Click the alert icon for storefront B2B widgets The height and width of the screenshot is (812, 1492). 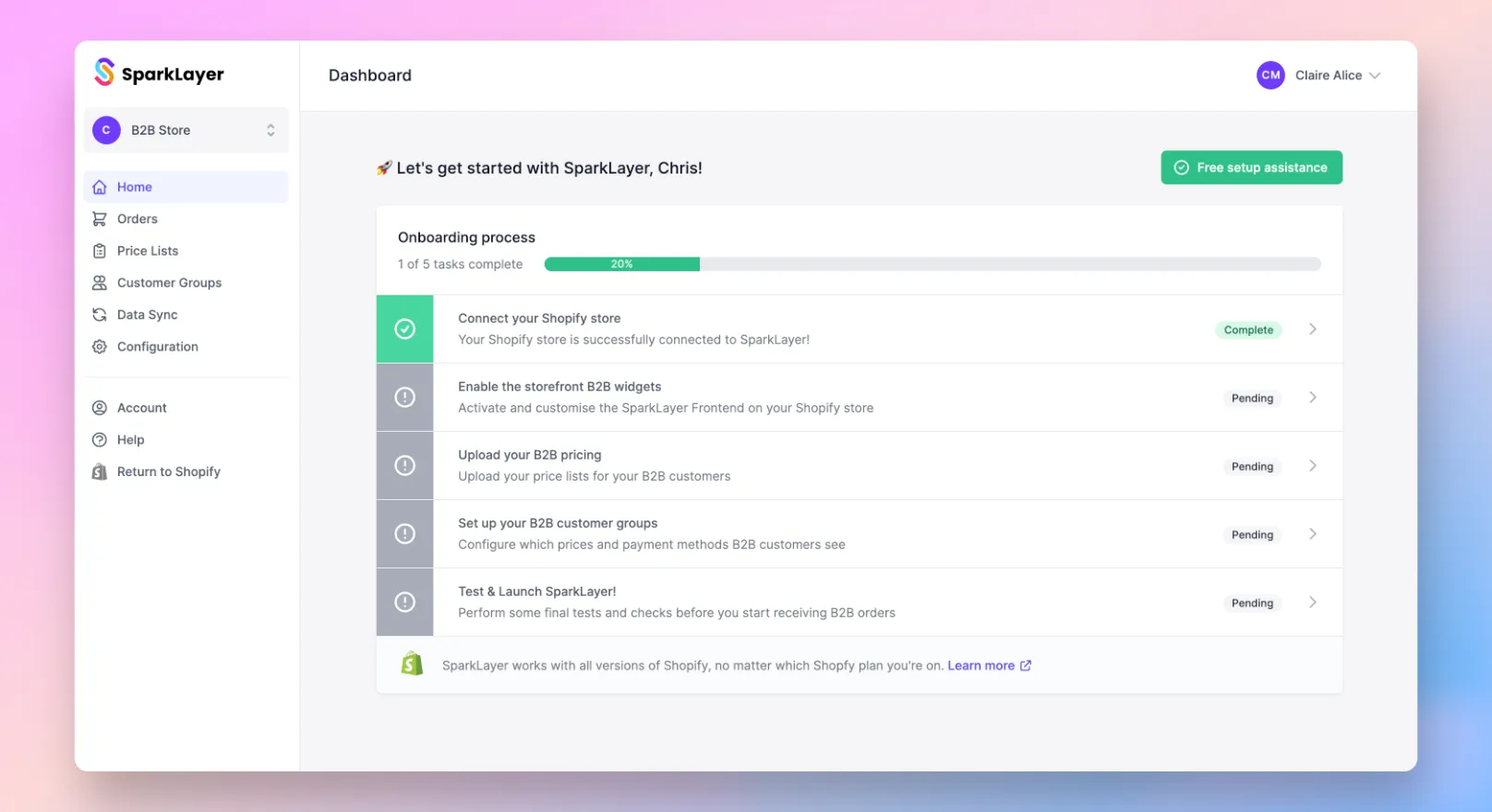[404, 397]
